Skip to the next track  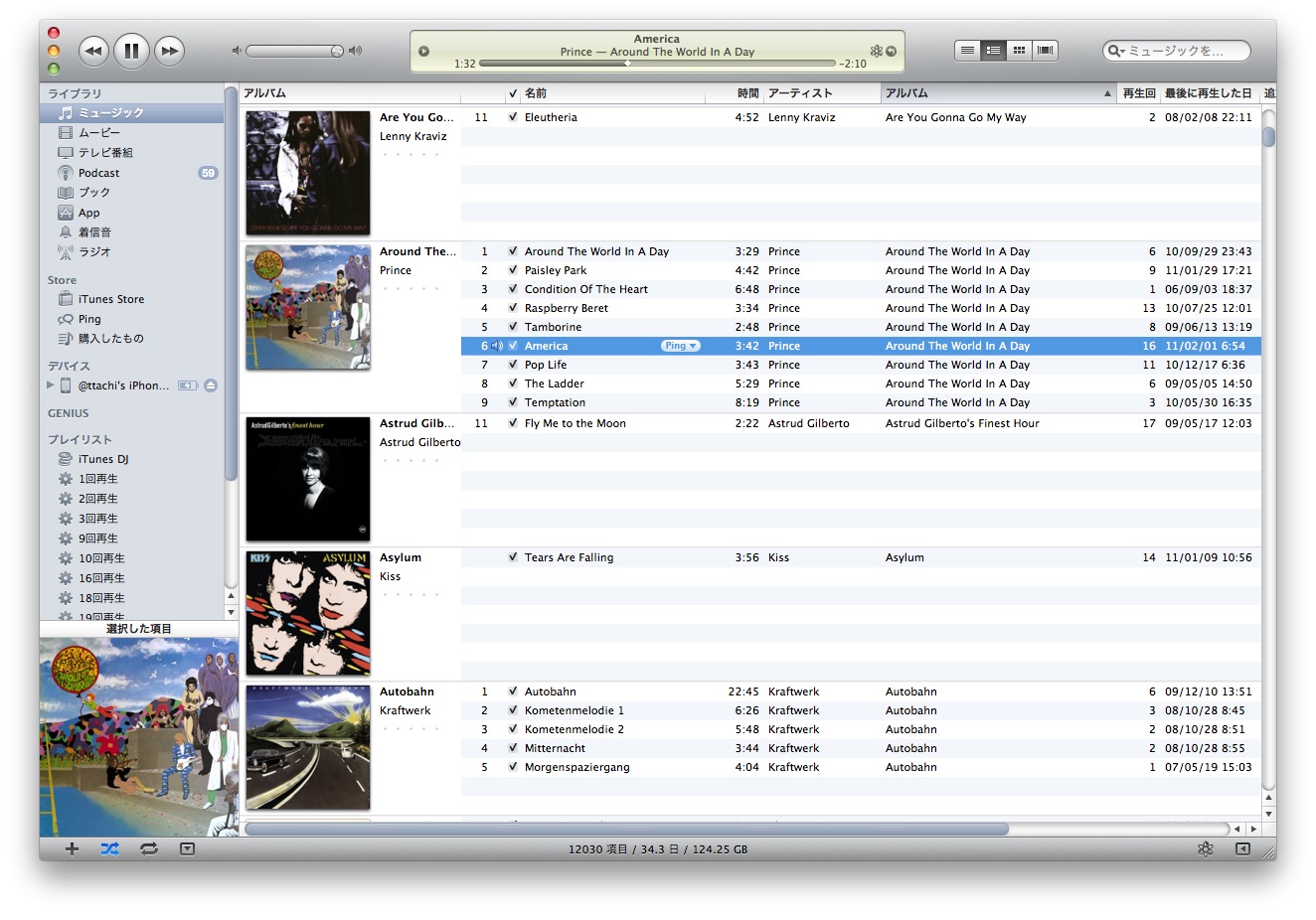(170, 51)
